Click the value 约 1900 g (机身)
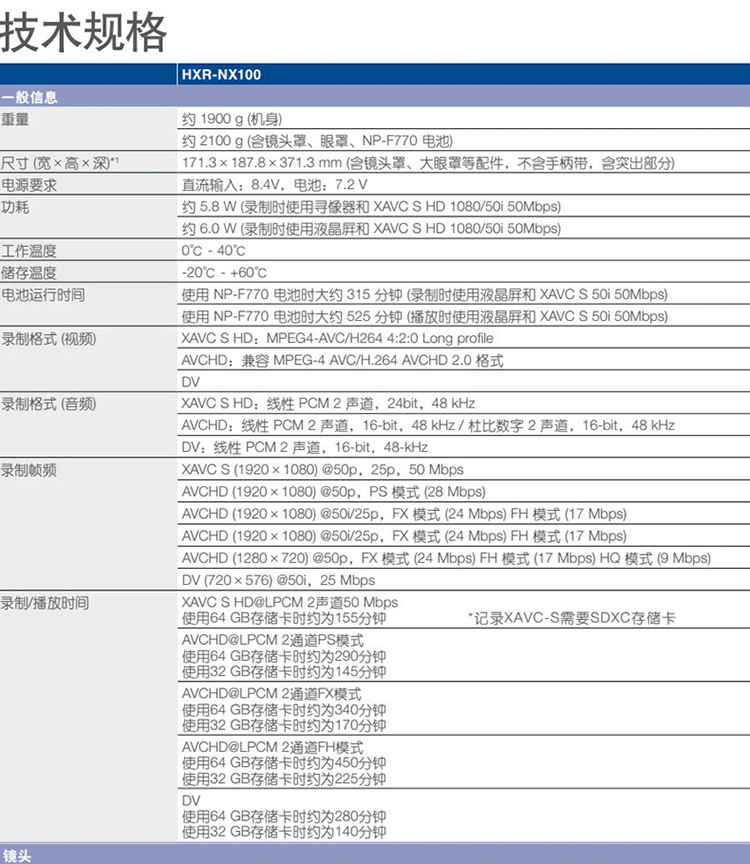750x864 pixels. (x=232, y=119)
